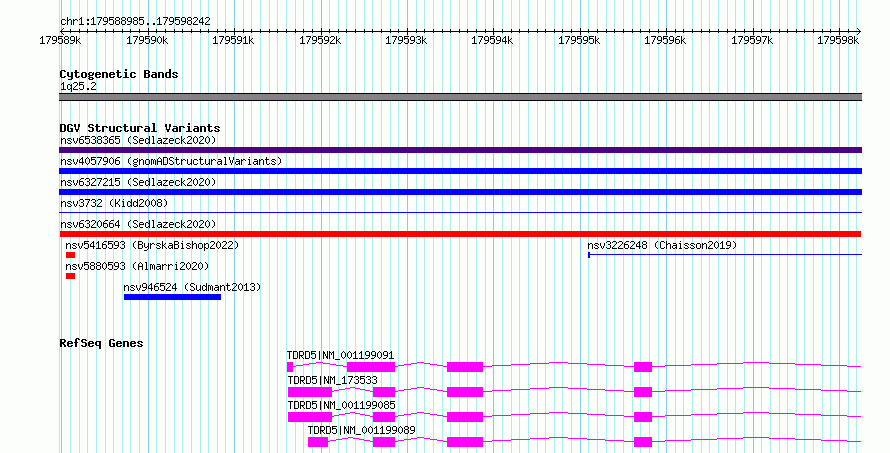This screenshot has width=890, height=453.
Task: Click the nsv6327215 (Sedlazeck2020) label
Action: 138,182
